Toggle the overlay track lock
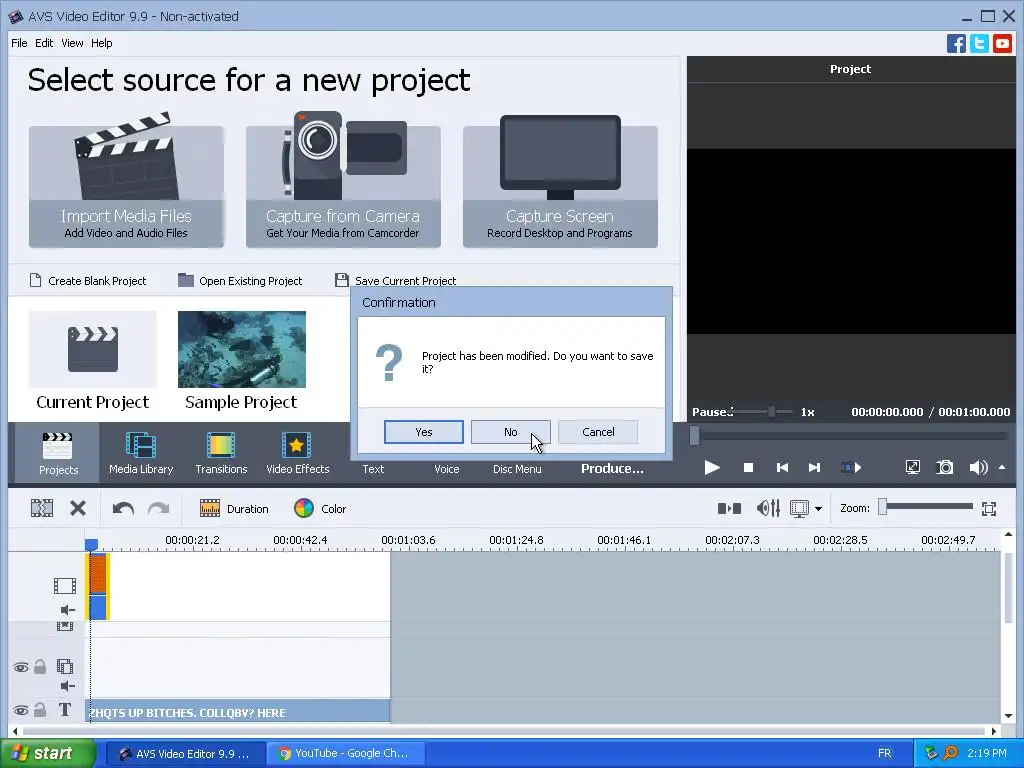The height and width of the screenshot is (768, 1024). tap(40, 667)
